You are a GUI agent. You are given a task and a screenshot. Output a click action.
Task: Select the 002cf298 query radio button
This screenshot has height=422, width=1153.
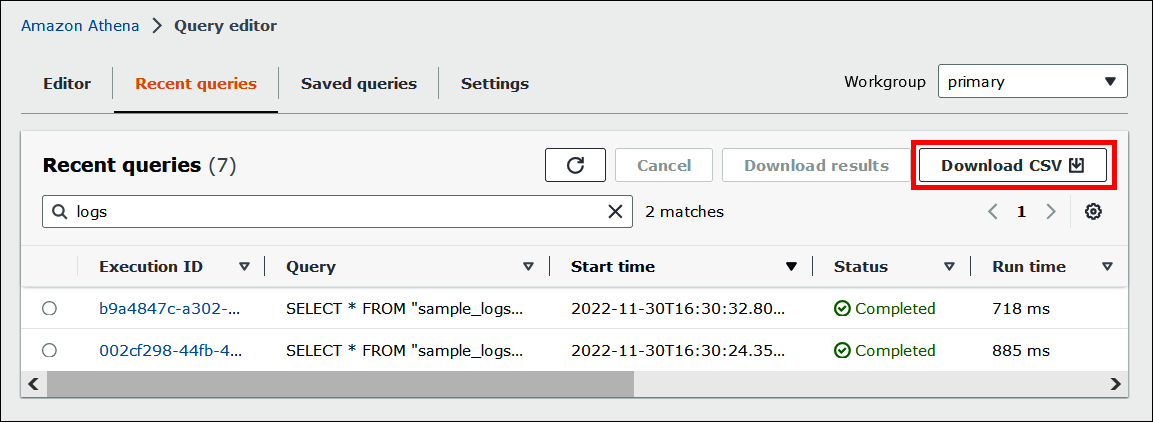(49, 351)
